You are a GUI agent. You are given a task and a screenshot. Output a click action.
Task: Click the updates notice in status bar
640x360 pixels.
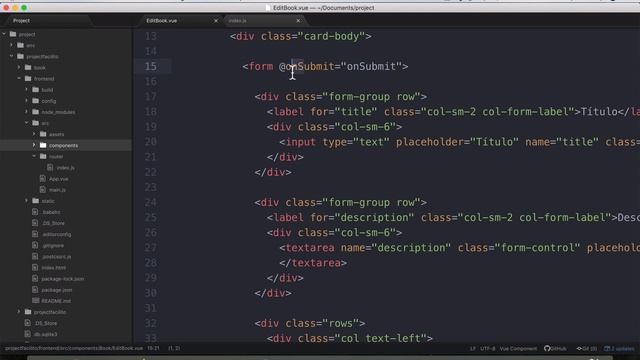click(x=619, y=348)
